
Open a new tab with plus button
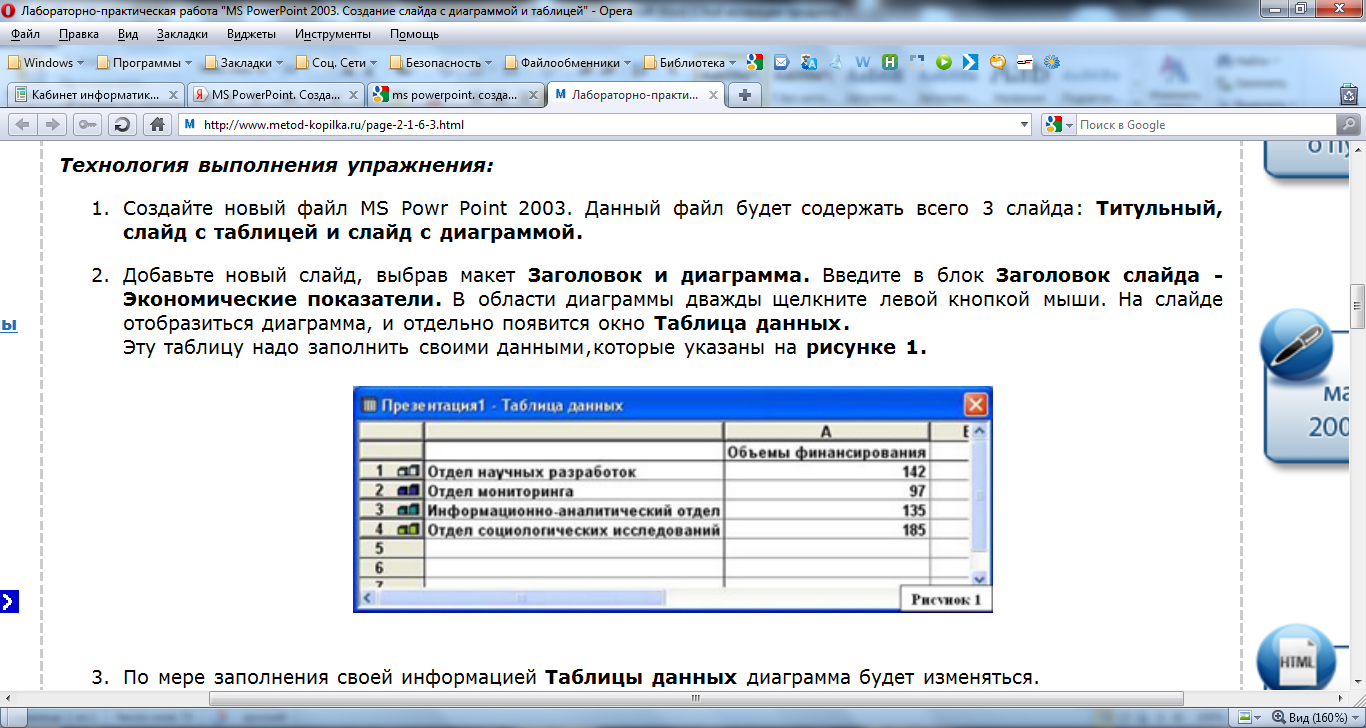click(744, 95)
